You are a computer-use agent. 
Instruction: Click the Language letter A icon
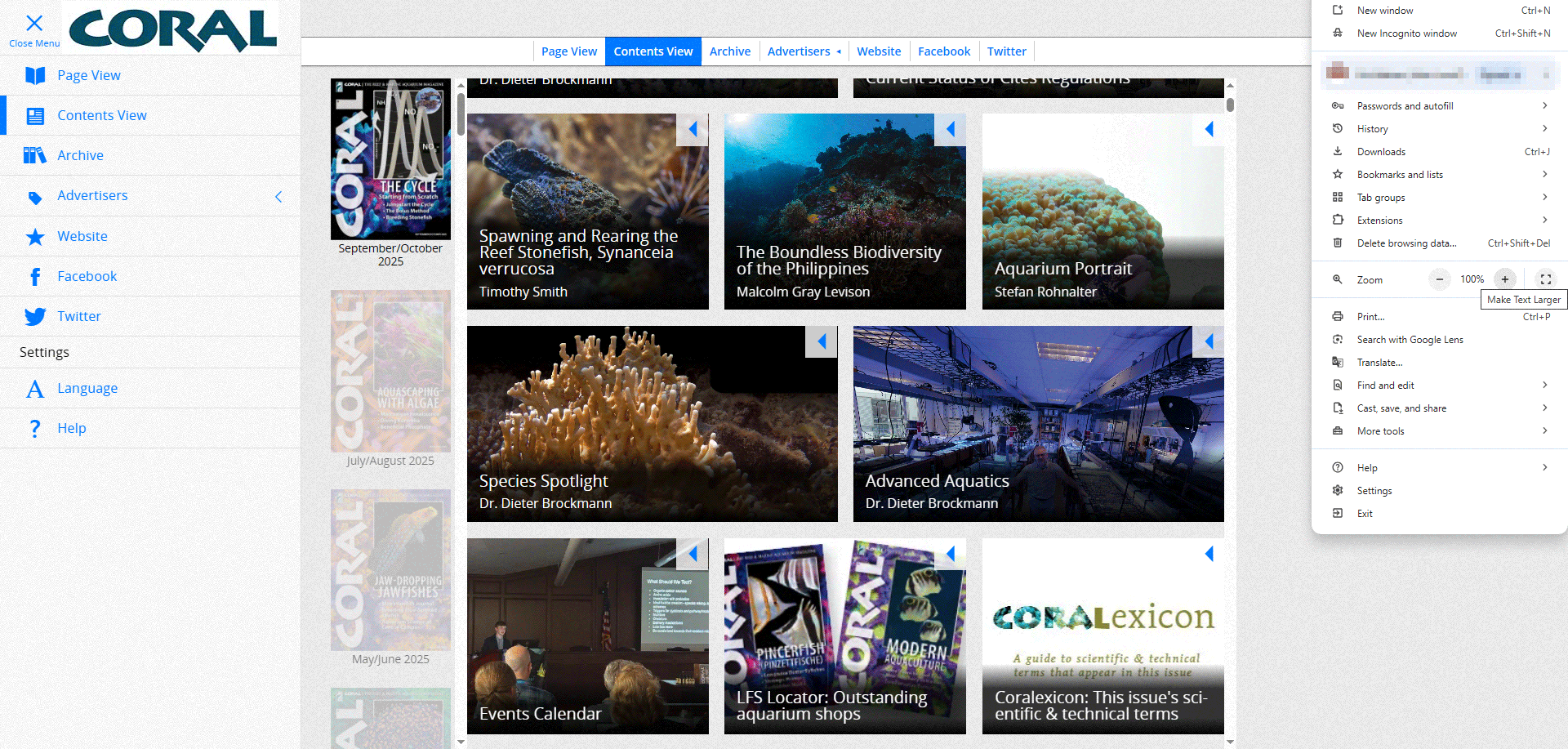coord(35,389)
